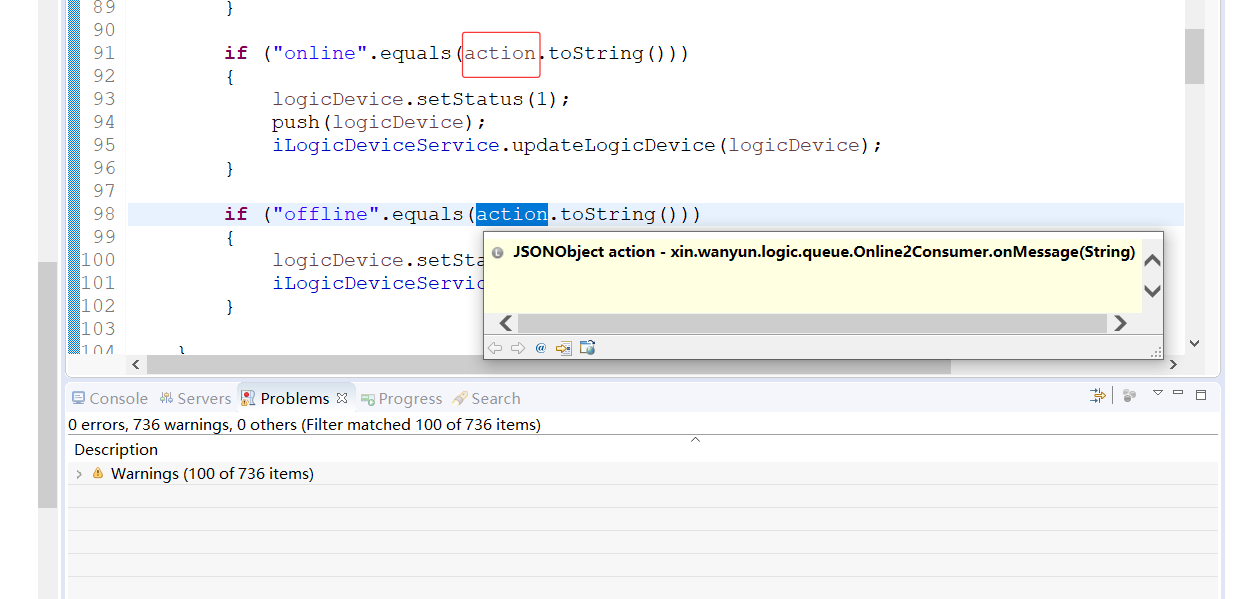Click 'action' inside the red box on line 91
Screen dimensions: 1254x599
point(500,53)
